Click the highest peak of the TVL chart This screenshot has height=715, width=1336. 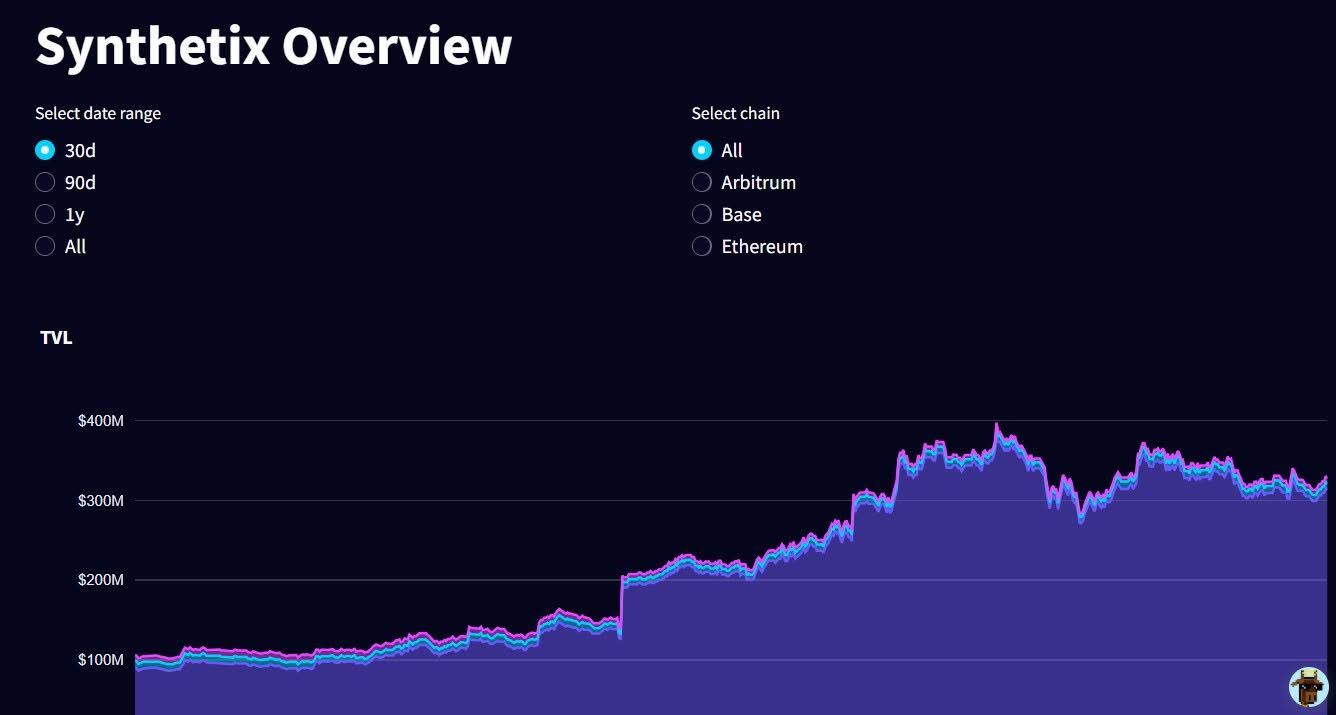click(x=996, y=425)
